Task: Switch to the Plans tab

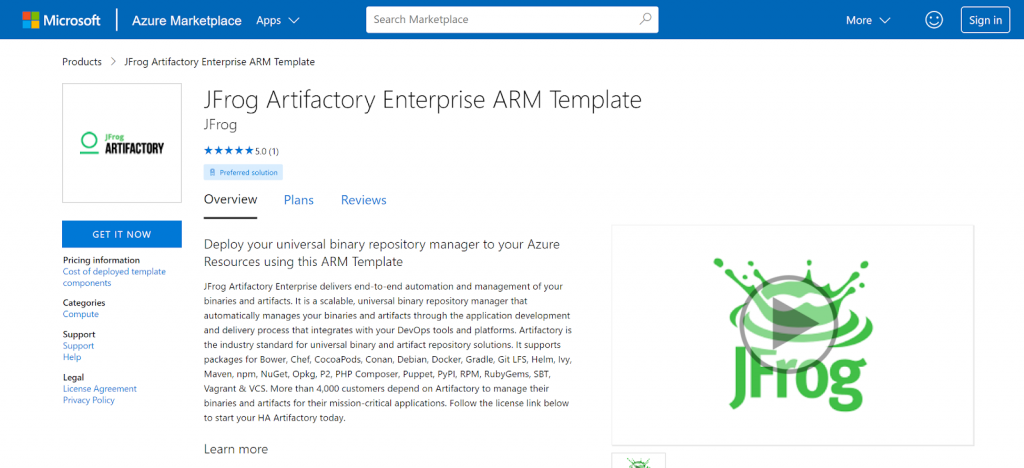Action: pos(298,200)
